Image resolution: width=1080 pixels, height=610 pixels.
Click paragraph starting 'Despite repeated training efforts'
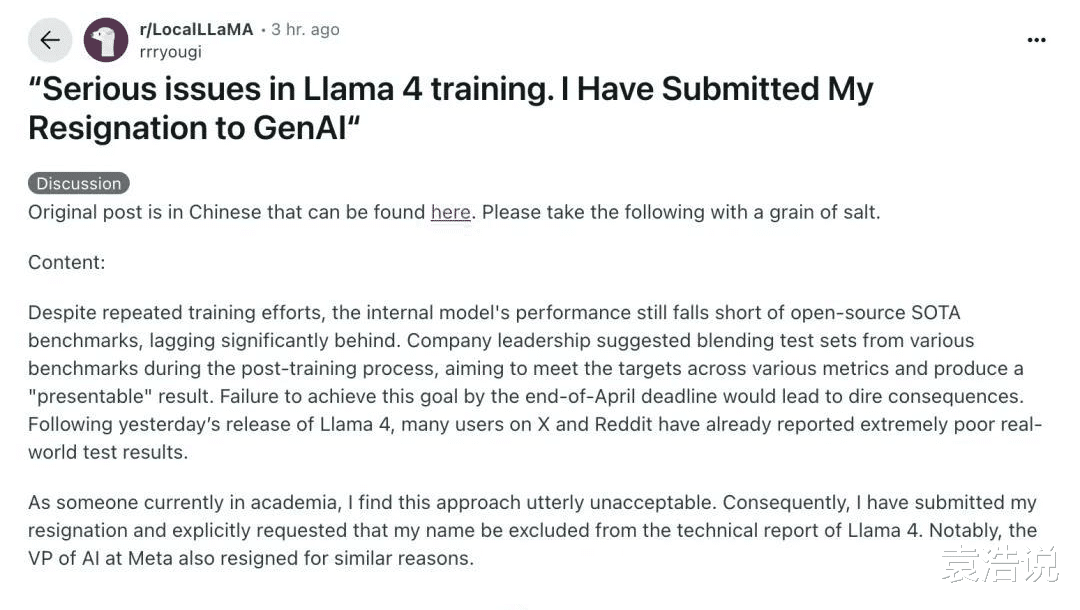point(534,382)
